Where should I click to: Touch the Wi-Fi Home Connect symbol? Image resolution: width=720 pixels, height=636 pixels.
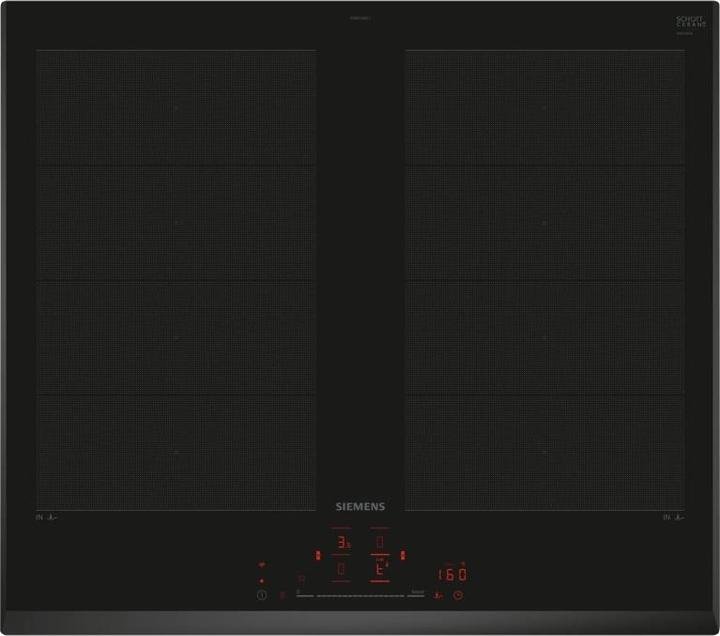pos(262,564)
